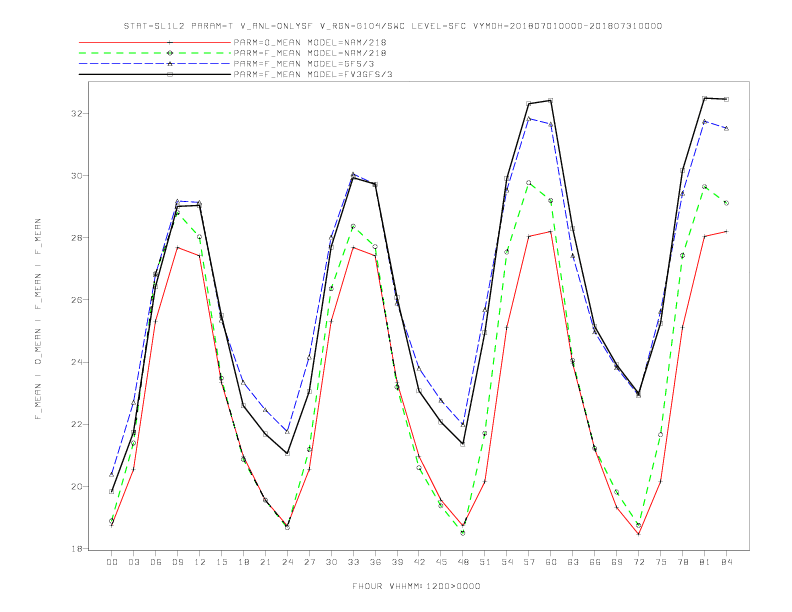Select legend label PARM=F_MEAN MODEL=GFS/3
Screen dimensions: 792x612
click(304, 64)
